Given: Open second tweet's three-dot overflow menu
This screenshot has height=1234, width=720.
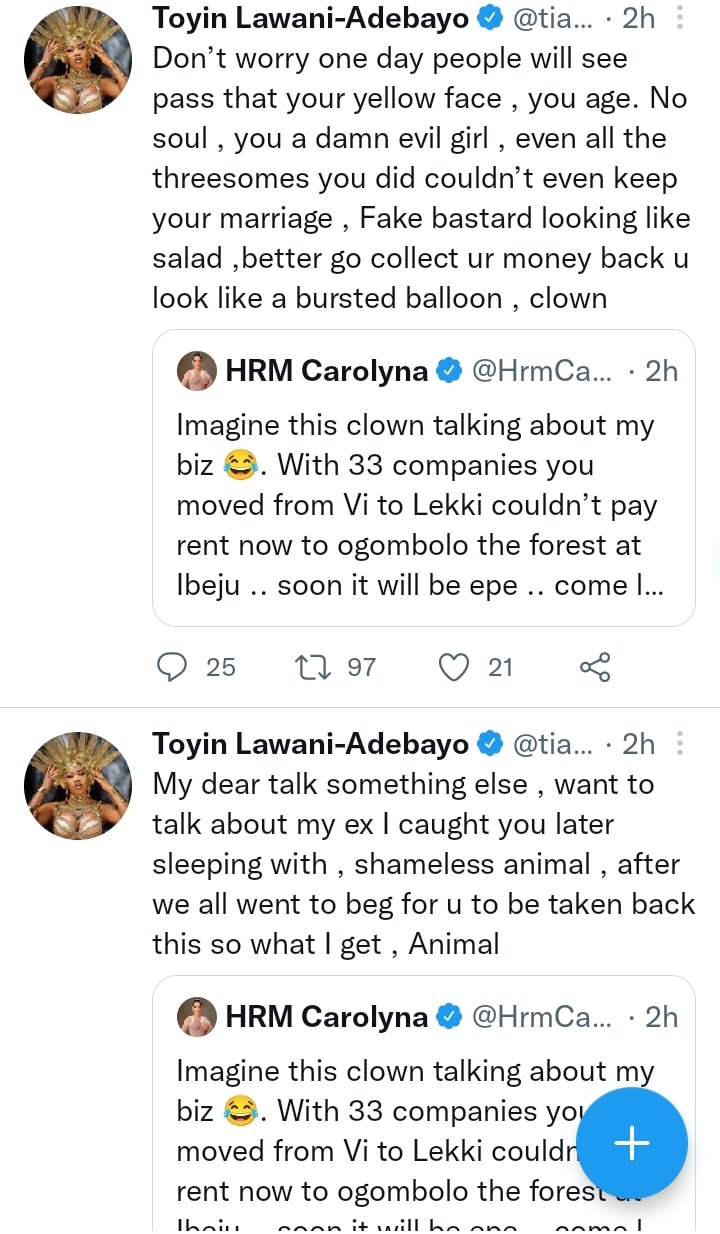Looking at the screenshot, I should pos(680,744).
